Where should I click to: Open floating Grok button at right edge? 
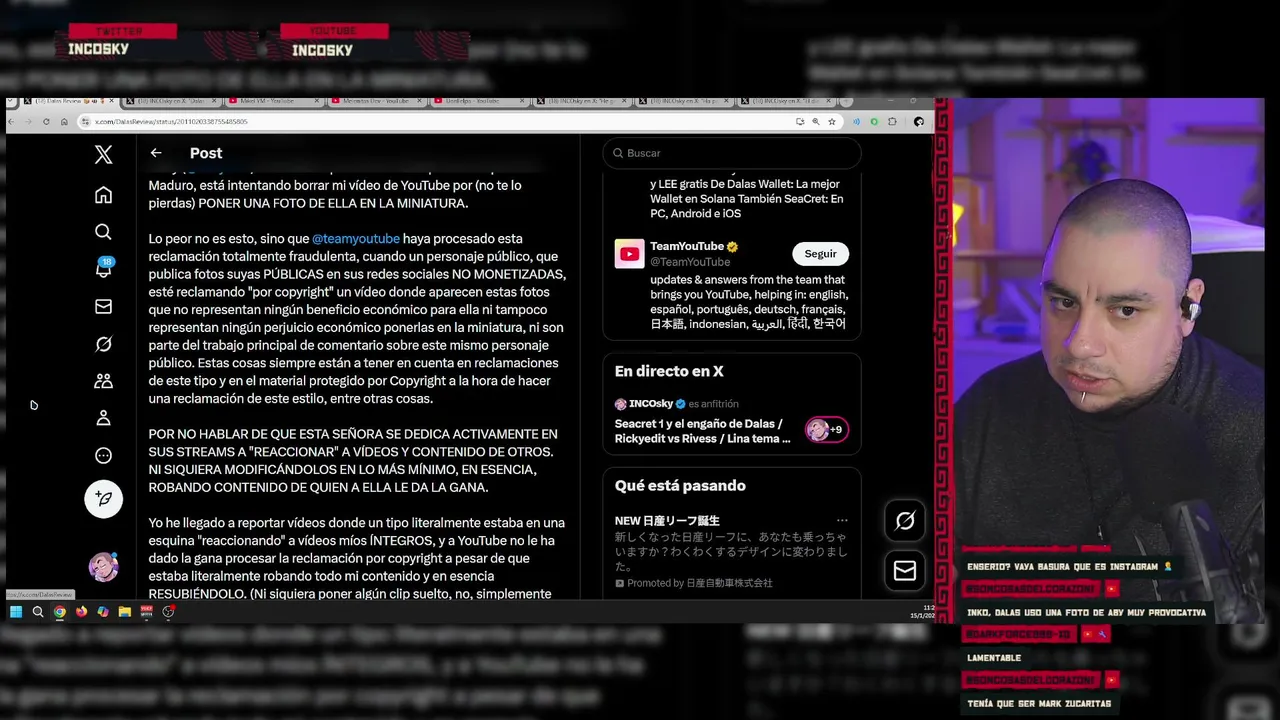[x=905, y=521]
